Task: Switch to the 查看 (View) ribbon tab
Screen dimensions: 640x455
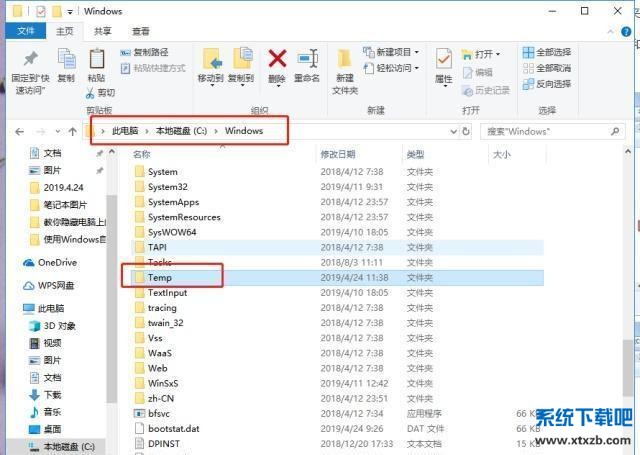Action: point(141,32)
